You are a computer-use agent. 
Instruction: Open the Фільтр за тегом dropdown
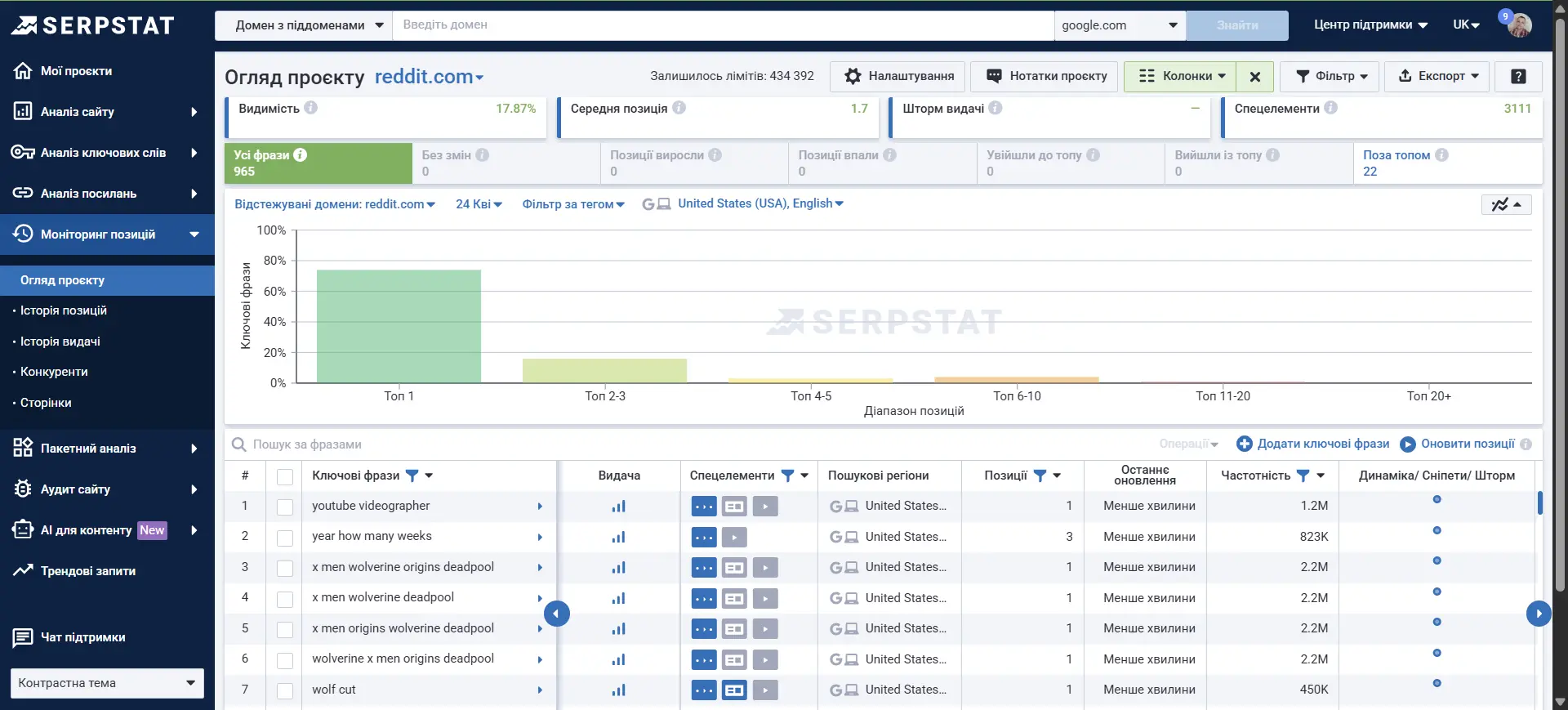573,204
